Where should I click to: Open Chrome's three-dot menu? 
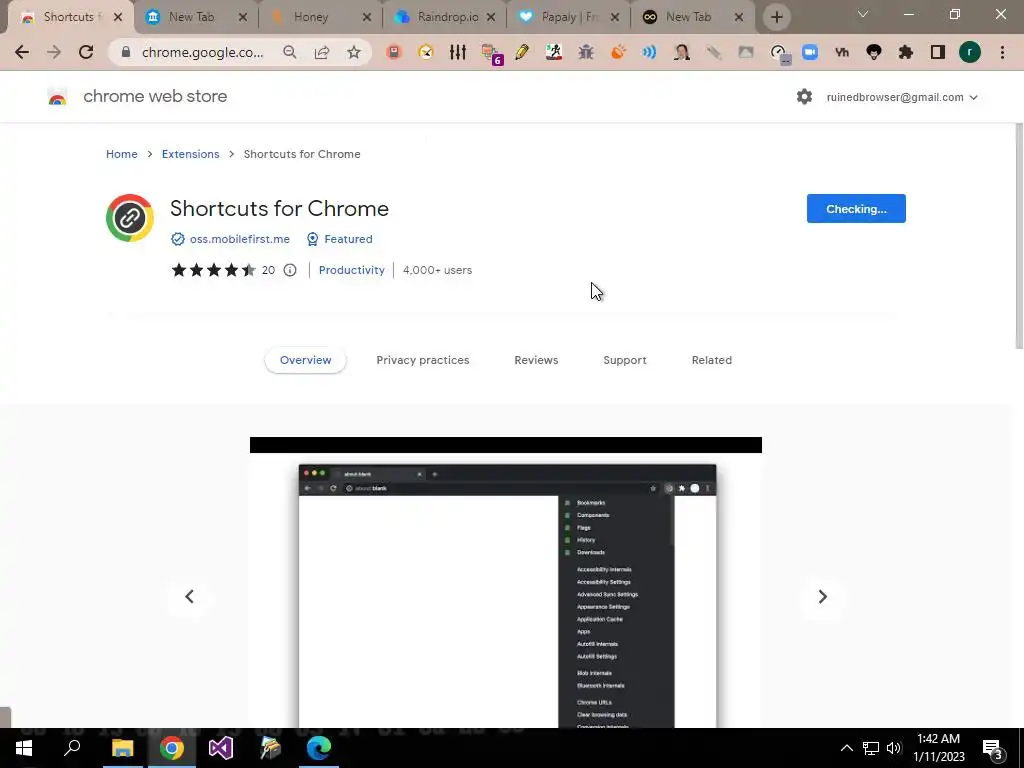coord(1002,52)
